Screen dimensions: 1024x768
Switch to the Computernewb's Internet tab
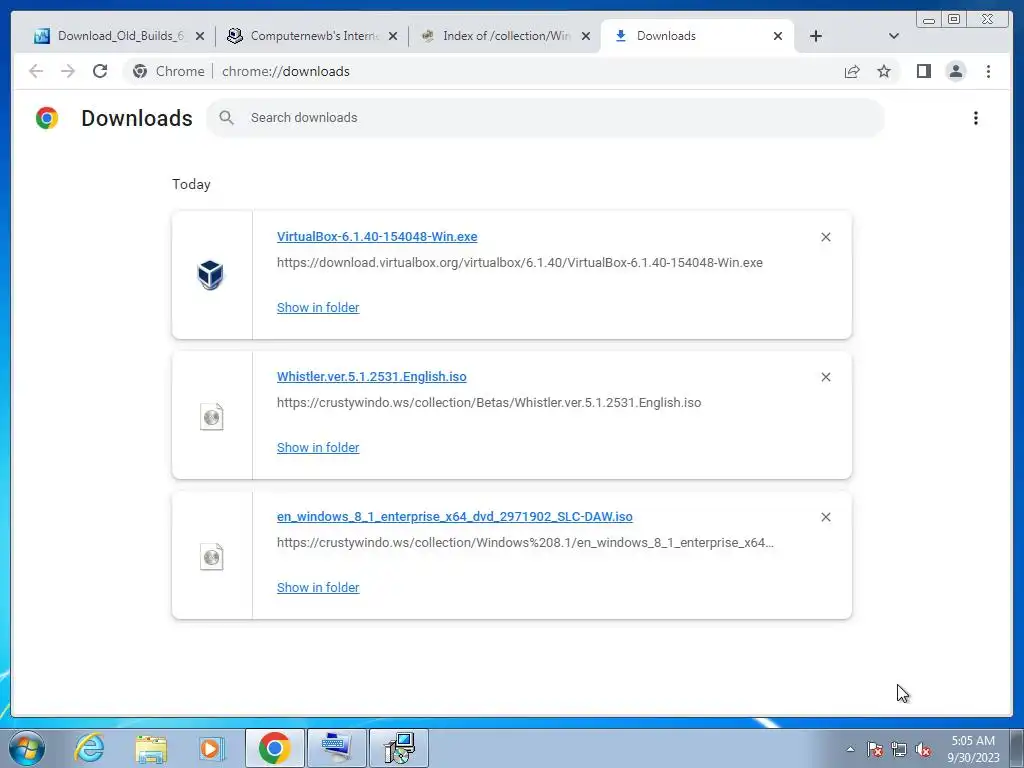point(311,36)
